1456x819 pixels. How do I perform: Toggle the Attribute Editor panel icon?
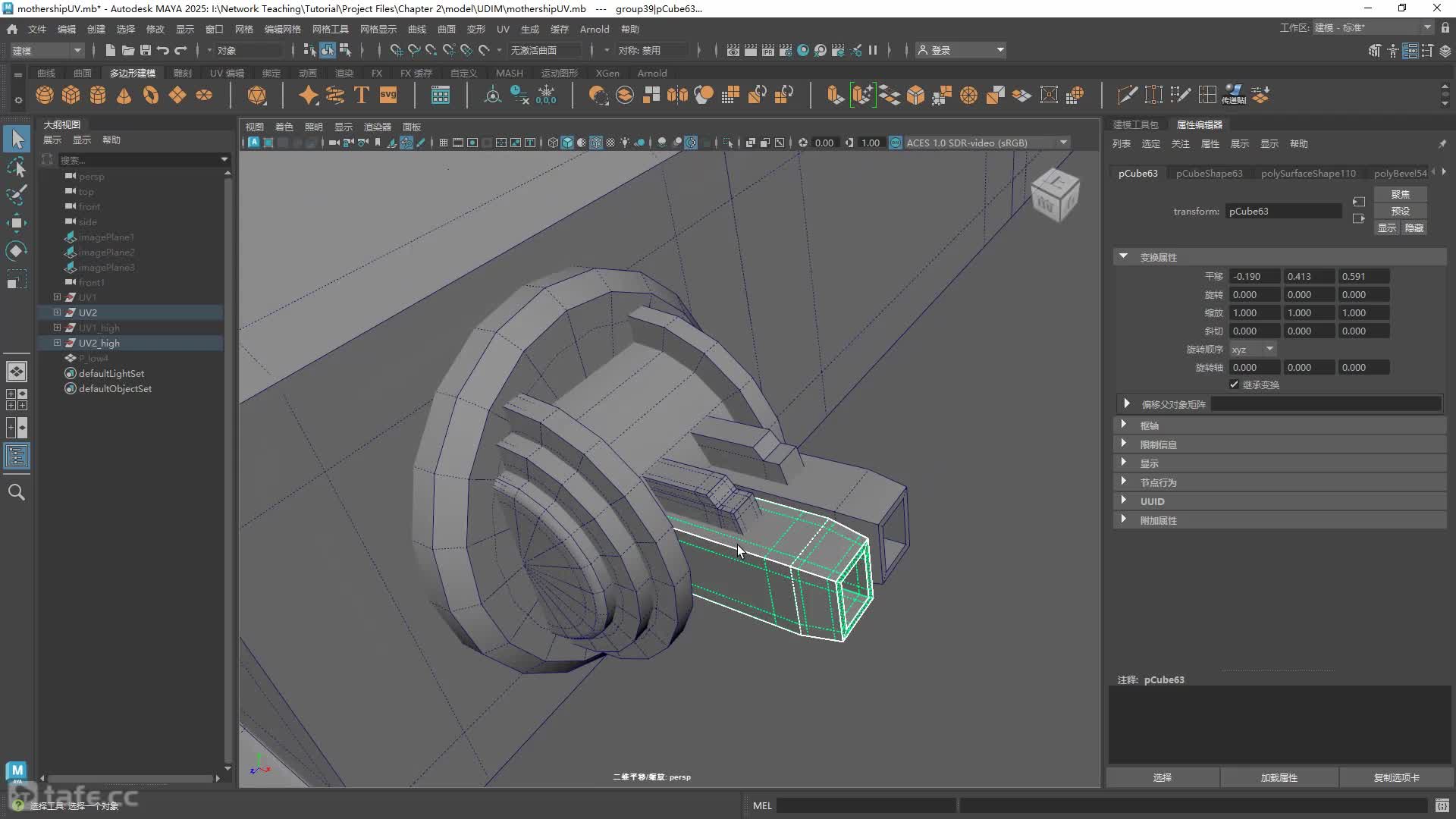[x=1410, y=51]
